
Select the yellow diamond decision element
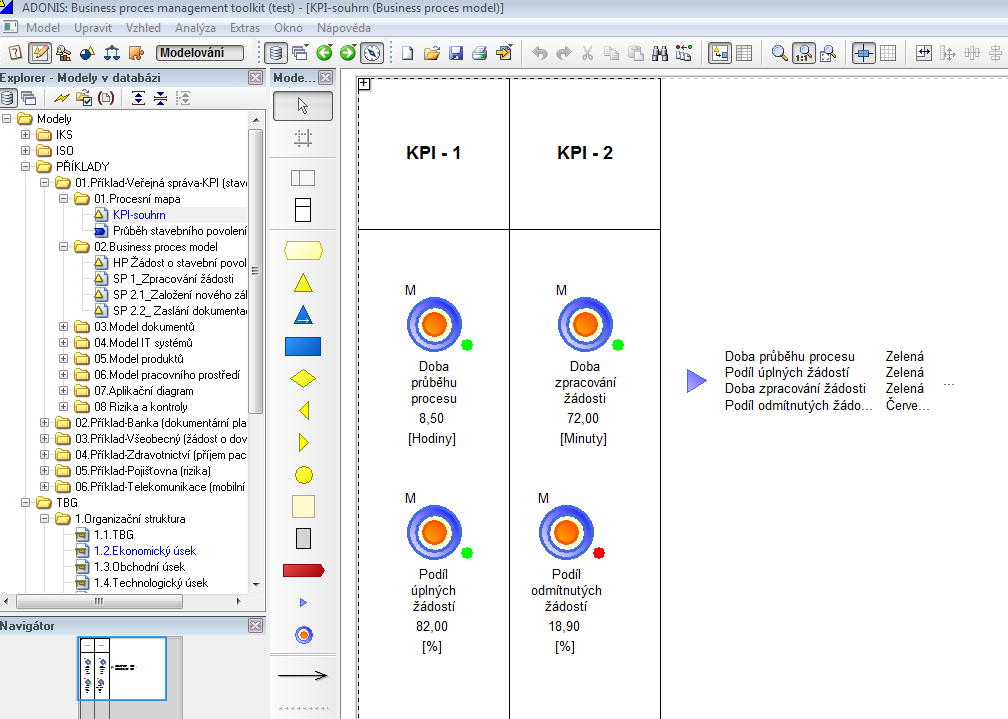coord(303,379)
